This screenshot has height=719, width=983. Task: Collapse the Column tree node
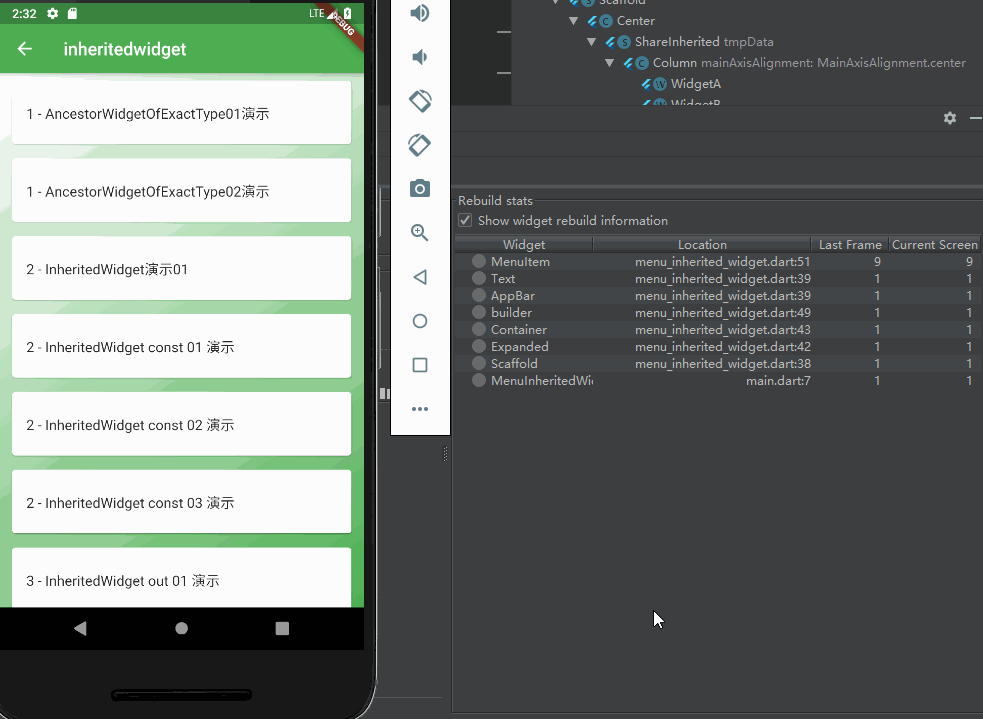coord(609,63)
